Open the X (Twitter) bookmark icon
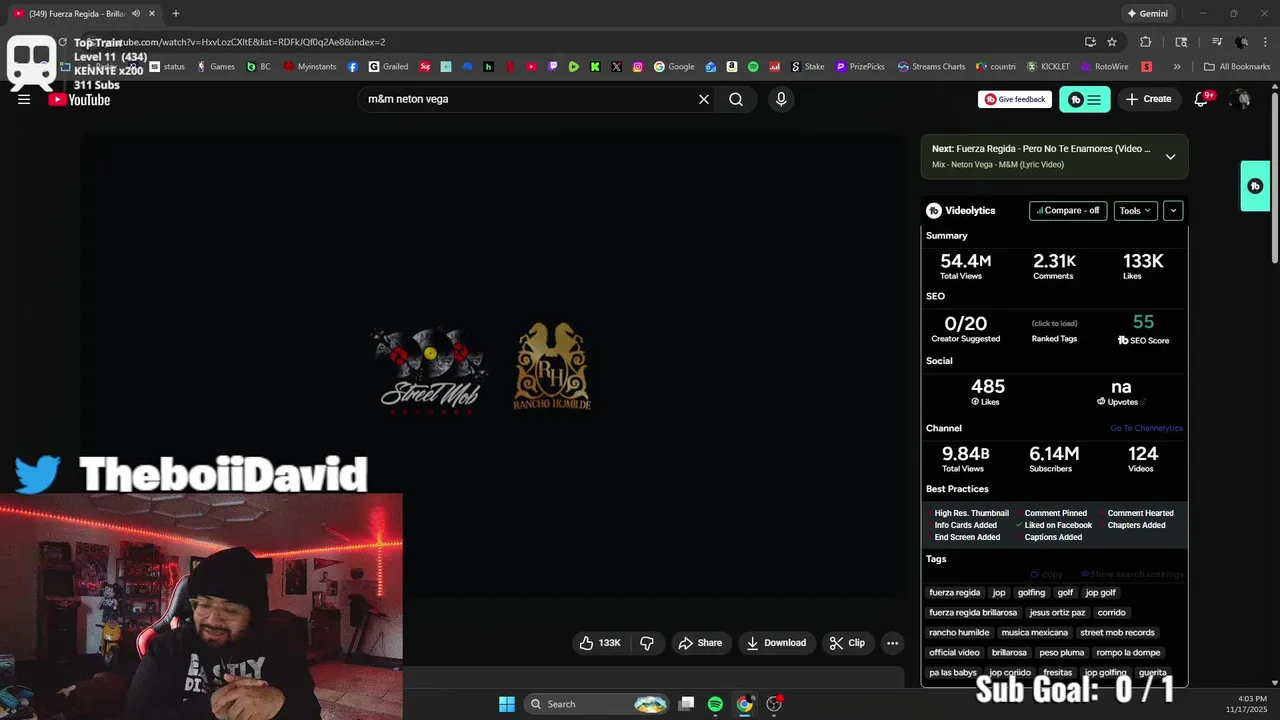The image size is (1280, 720). pyautogui.click(x=616, y=67)
